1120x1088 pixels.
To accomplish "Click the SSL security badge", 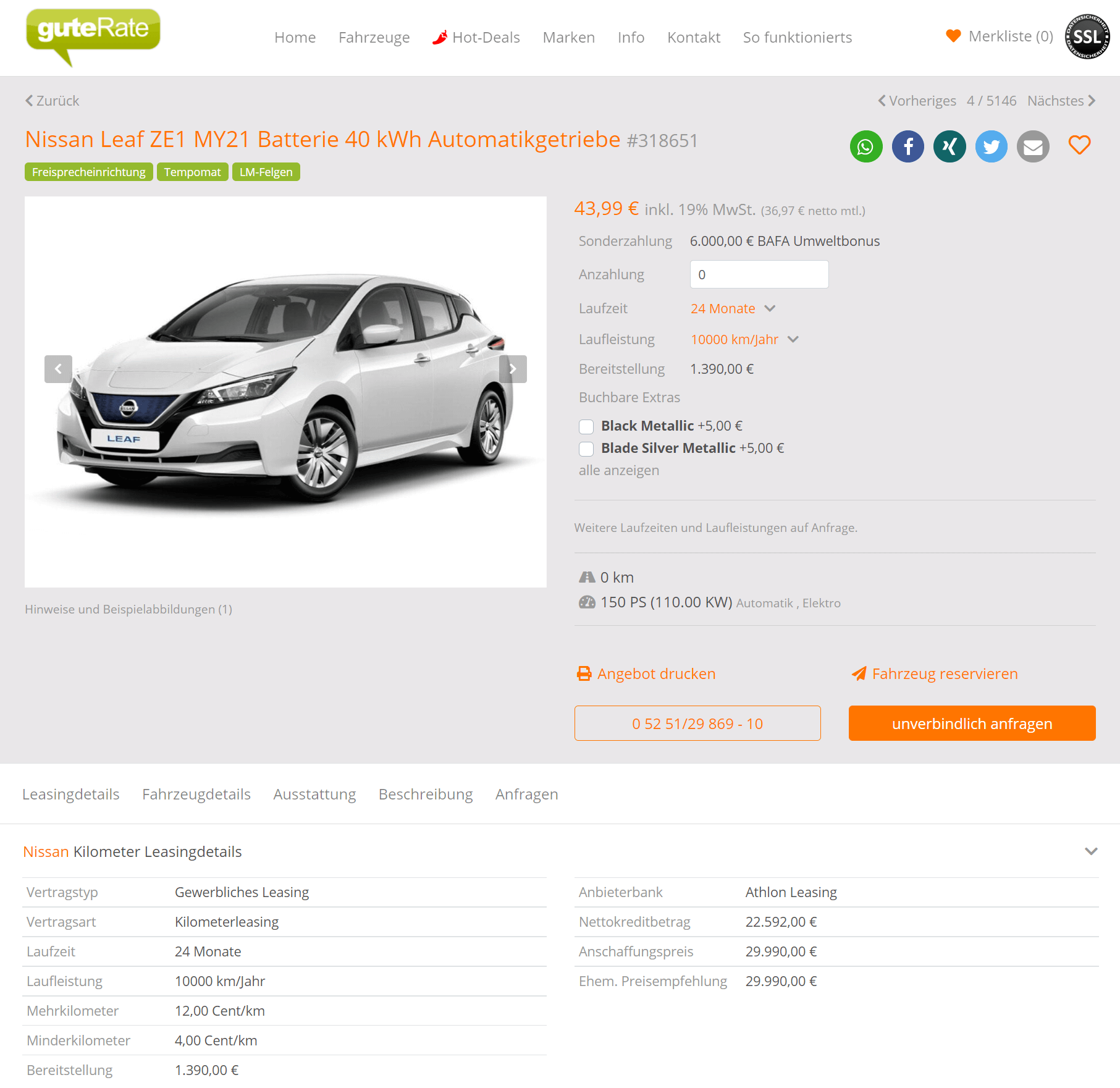I will [x=1087, y=36].
